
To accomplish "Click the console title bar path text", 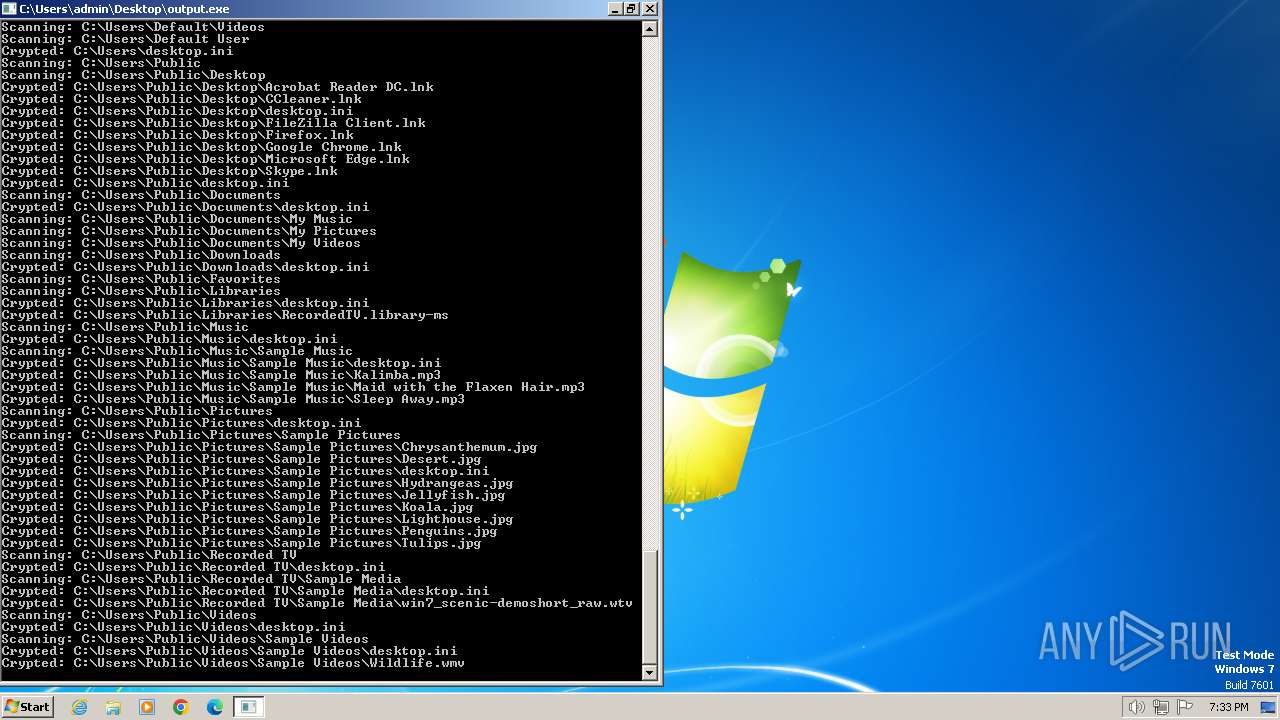I will coord(124,8).
